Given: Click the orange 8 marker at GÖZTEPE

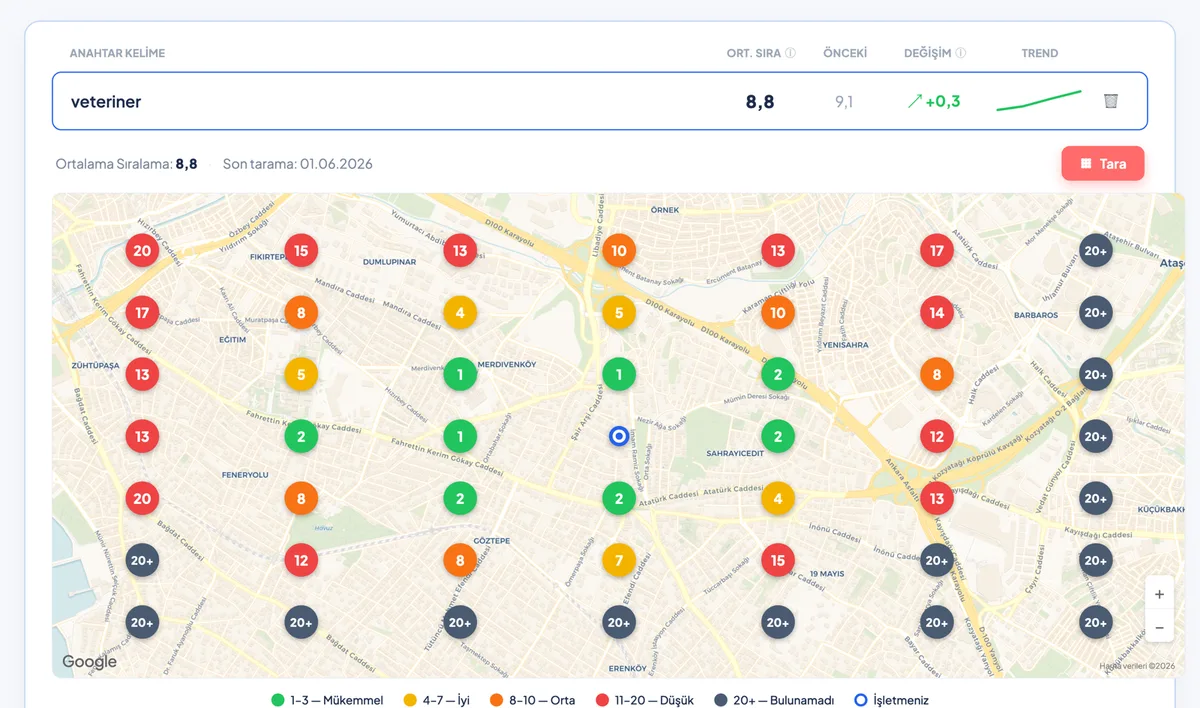Looking at the screenshot, I should click(460, 560).
